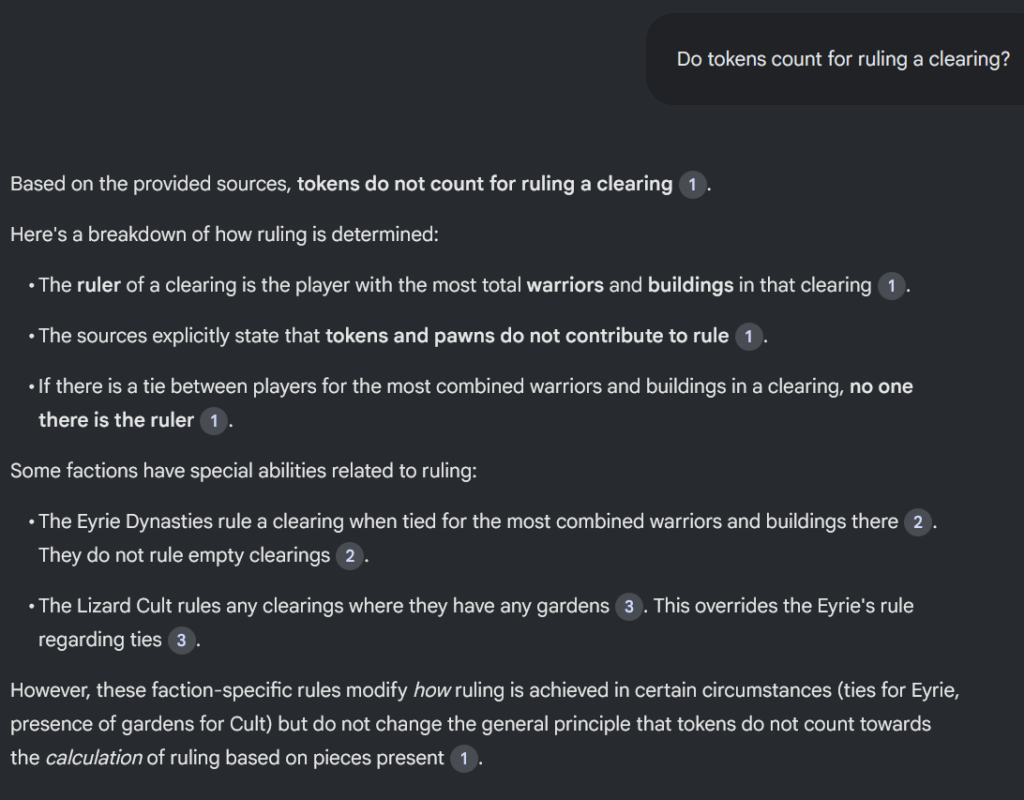1024x800 pixels.
Task: Open citation 1 after 'there is the ruler'
Action: [214, 421]
